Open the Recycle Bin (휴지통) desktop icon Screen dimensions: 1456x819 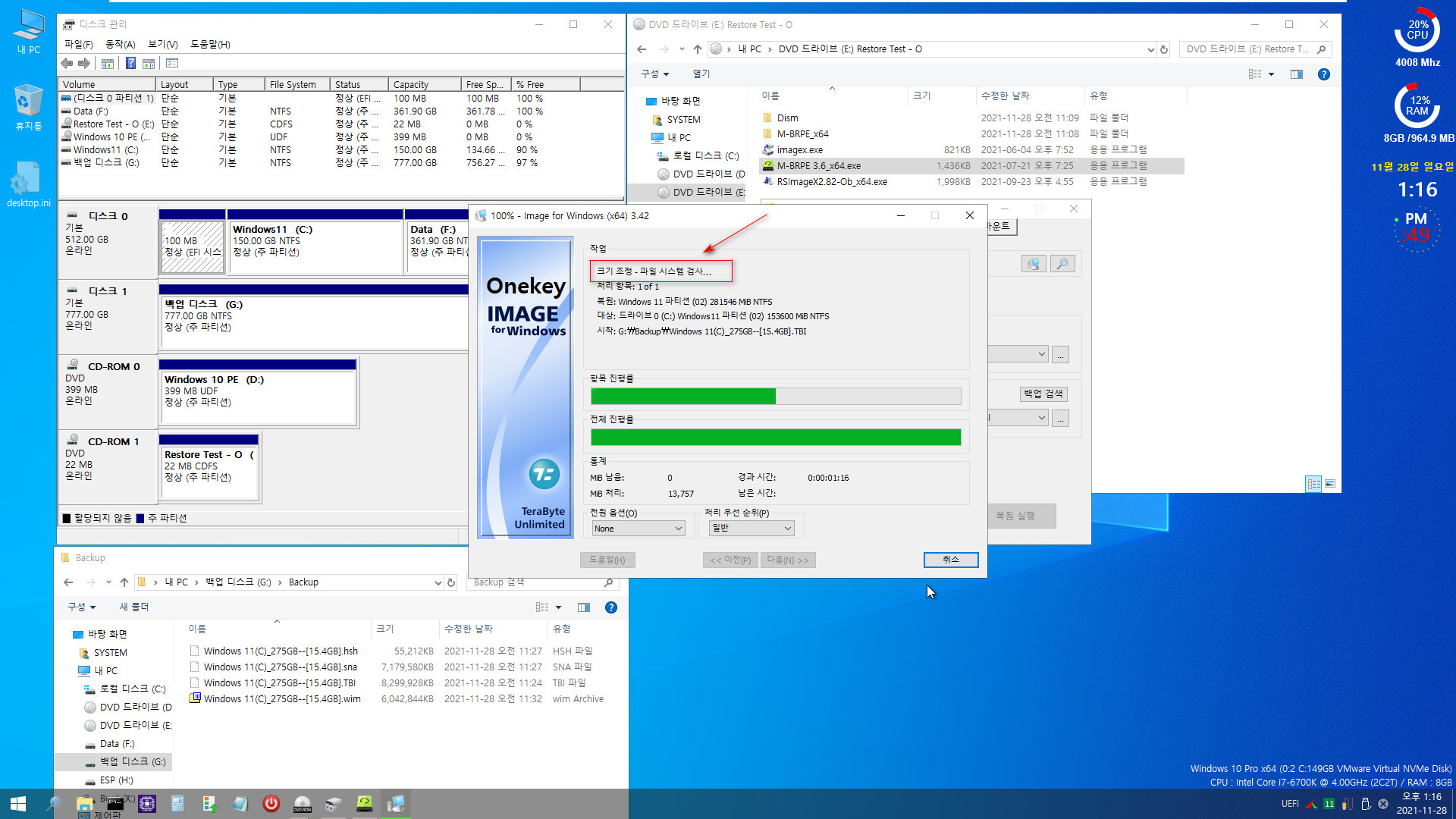pos(29,107)
